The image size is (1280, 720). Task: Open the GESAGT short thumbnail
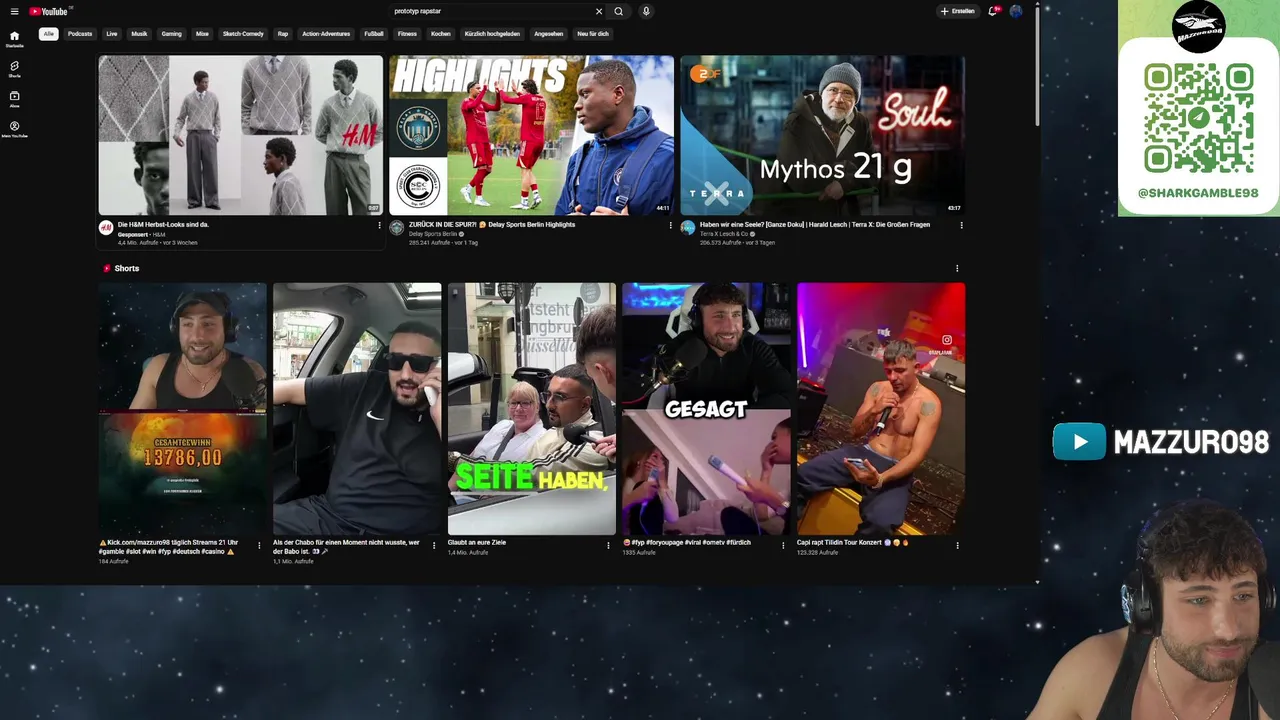706,409
